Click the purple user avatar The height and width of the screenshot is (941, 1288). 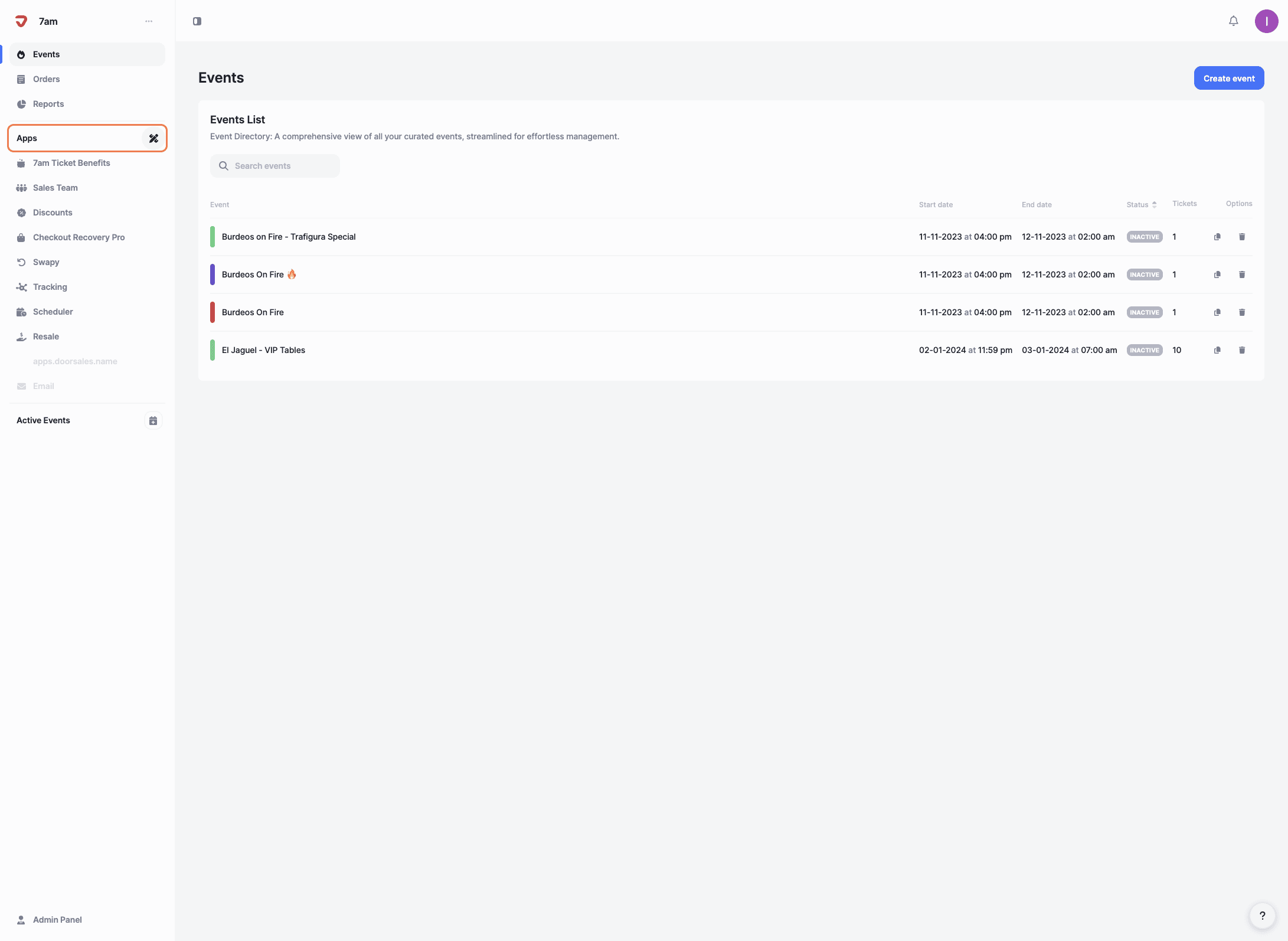(x=1266, y=21)
